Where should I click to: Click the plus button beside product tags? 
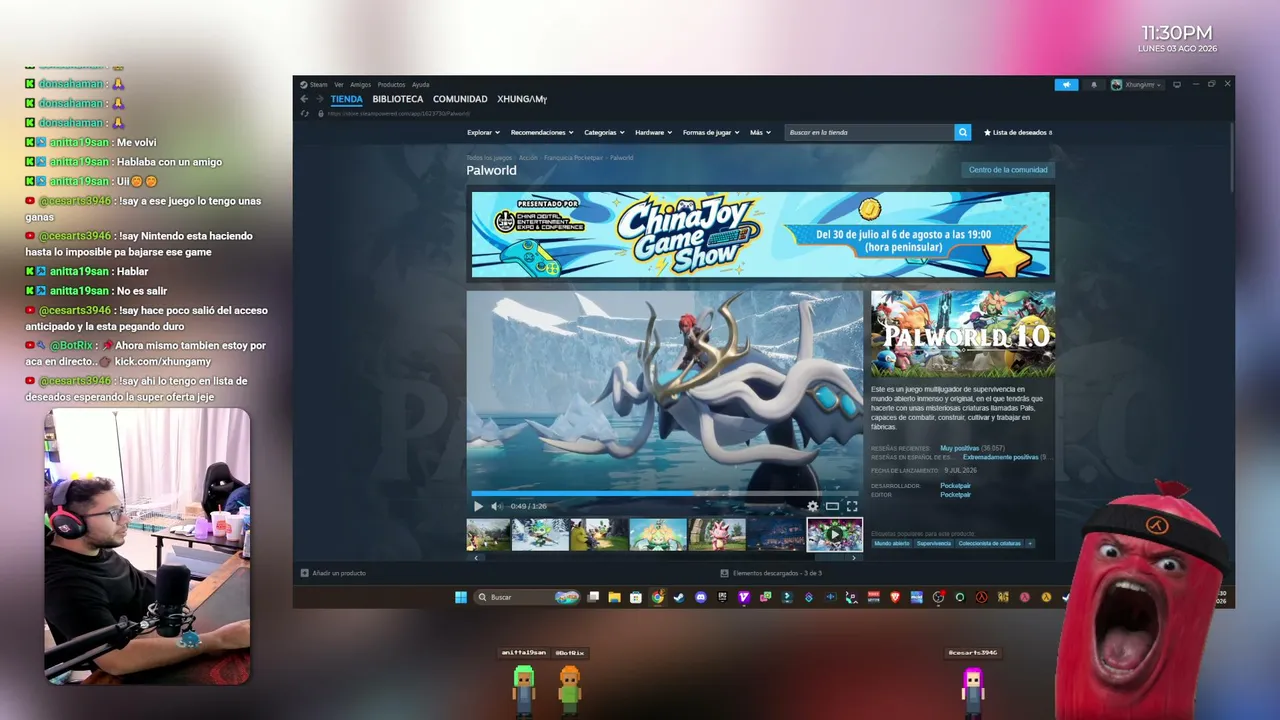(x=1030, y=543)
